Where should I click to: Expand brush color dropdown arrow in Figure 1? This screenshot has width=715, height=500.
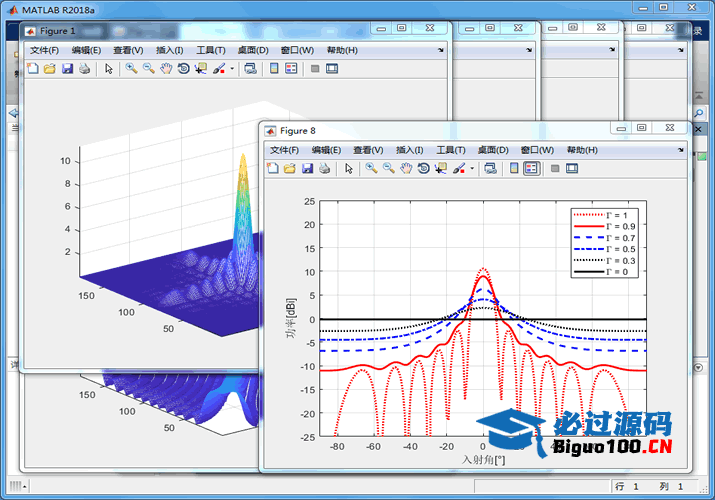(233, 69)
